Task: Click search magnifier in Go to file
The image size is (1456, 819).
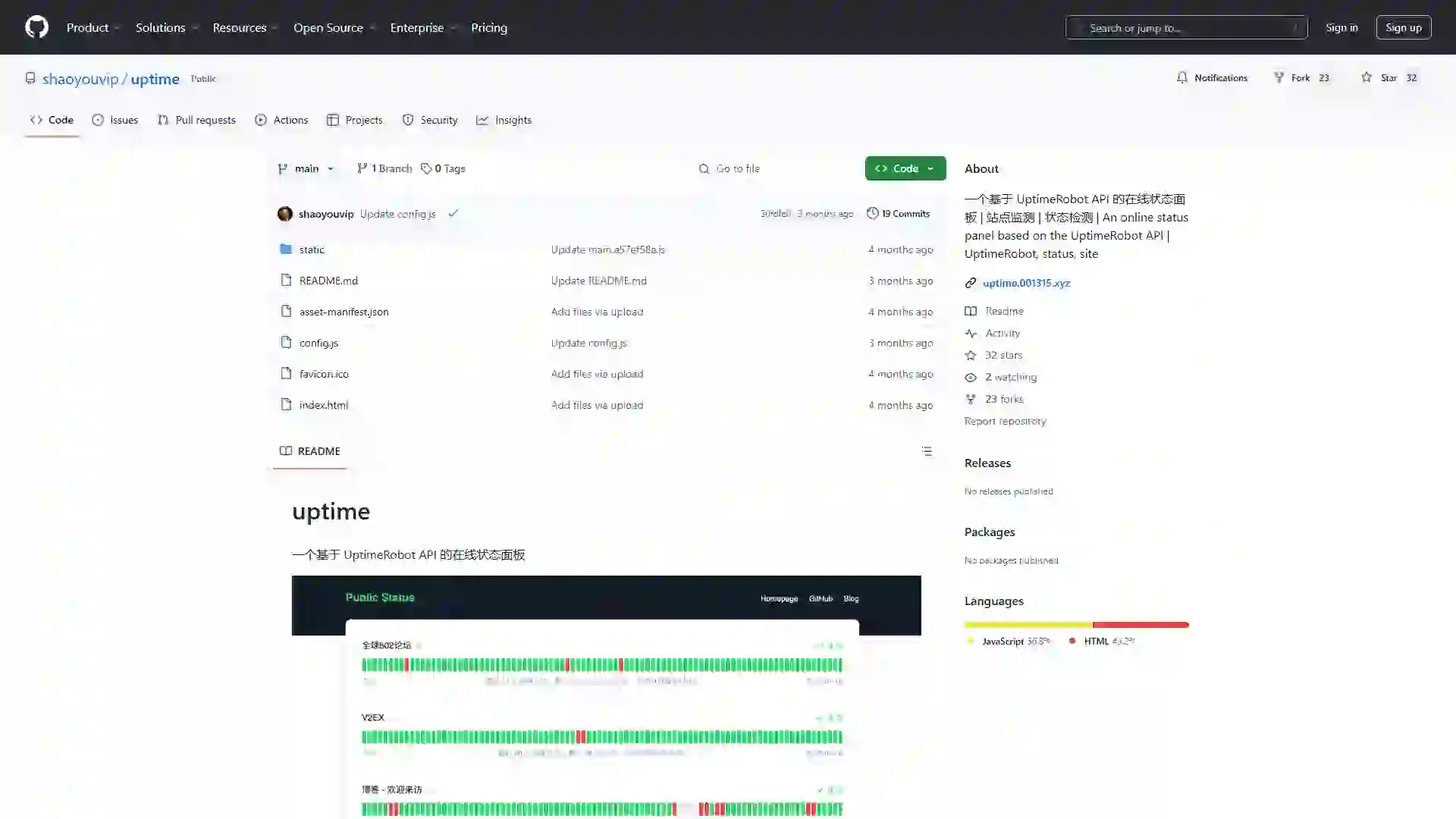Action: click(704, 168)
